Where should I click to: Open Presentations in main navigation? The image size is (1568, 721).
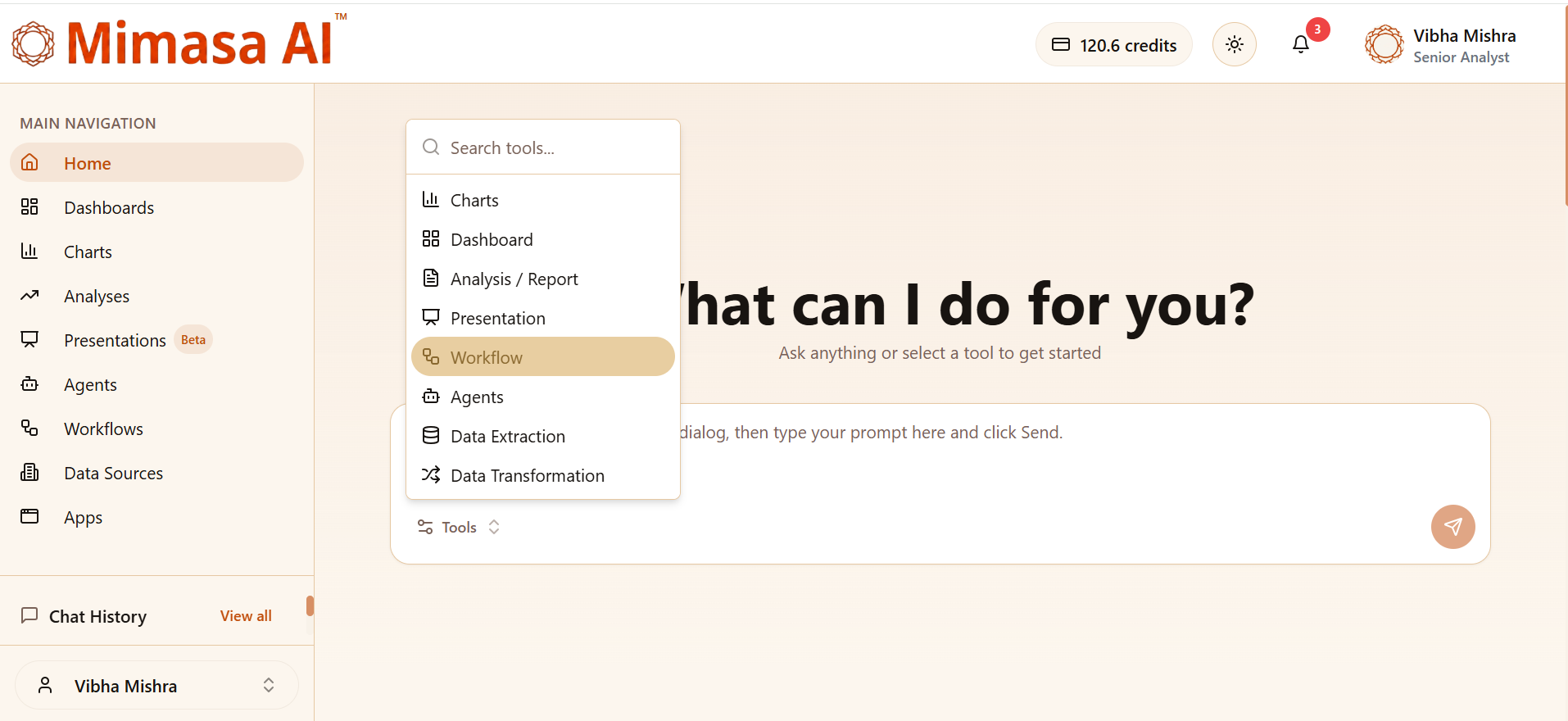(156, 340)
